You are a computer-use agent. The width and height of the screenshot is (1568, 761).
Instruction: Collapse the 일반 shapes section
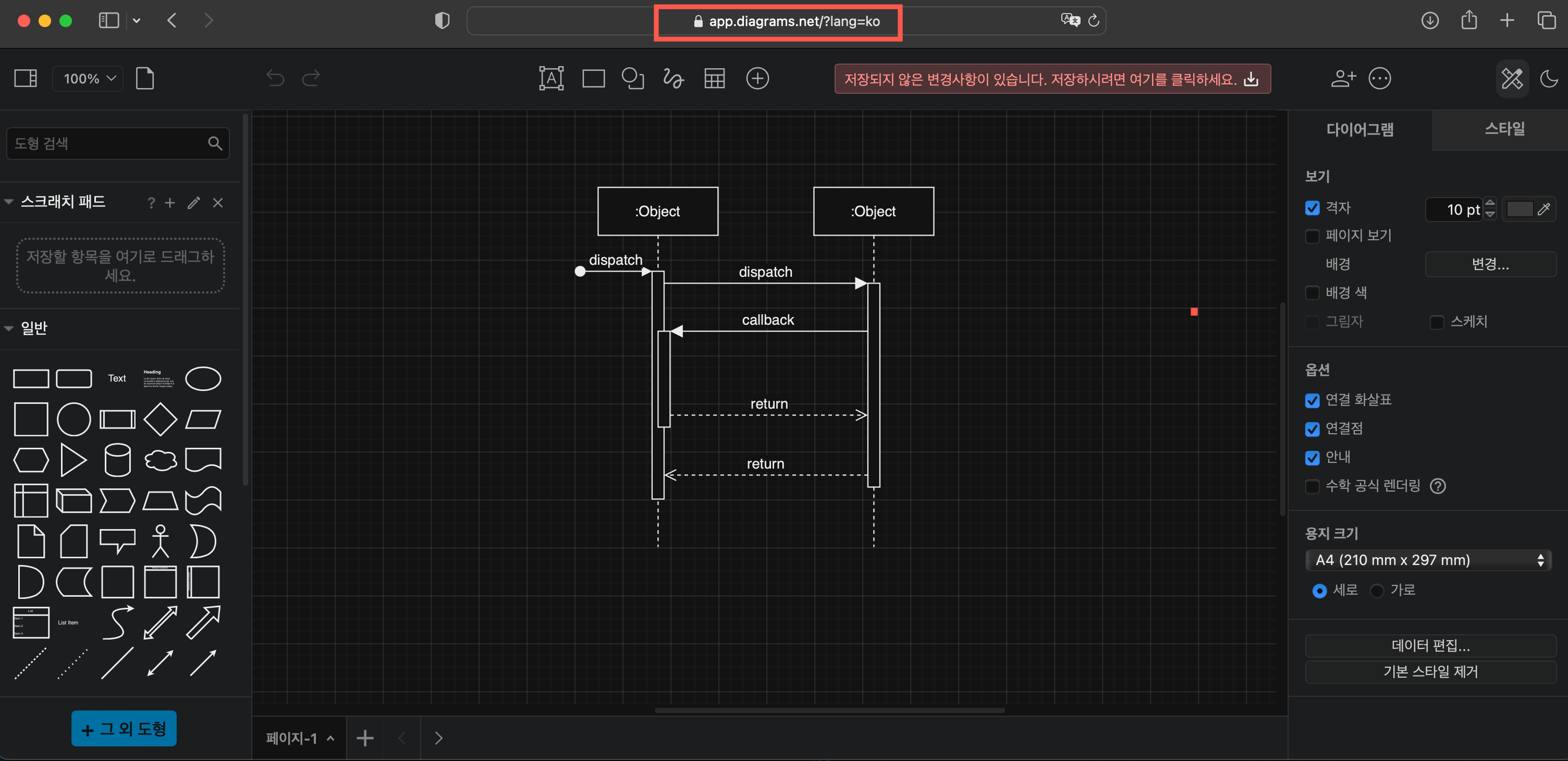coord(8,327)
